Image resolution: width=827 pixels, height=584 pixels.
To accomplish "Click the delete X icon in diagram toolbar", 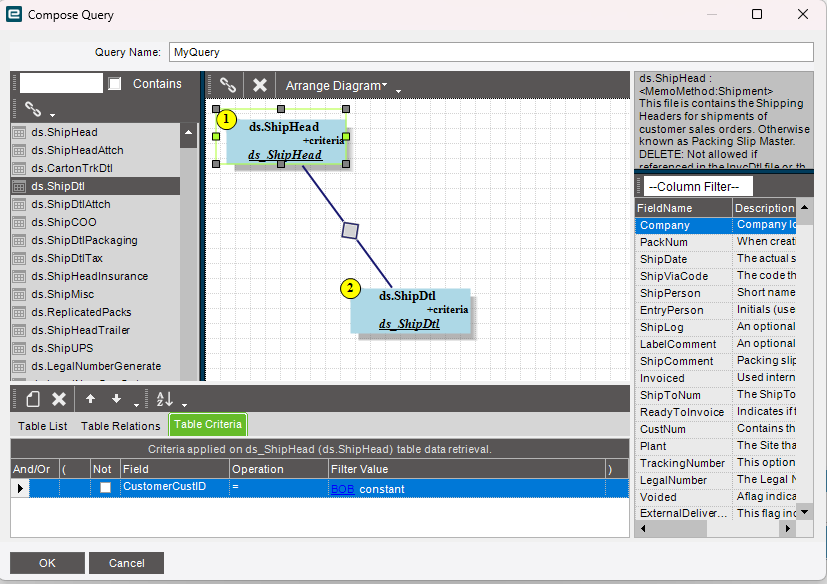I will tap(259, 86).
